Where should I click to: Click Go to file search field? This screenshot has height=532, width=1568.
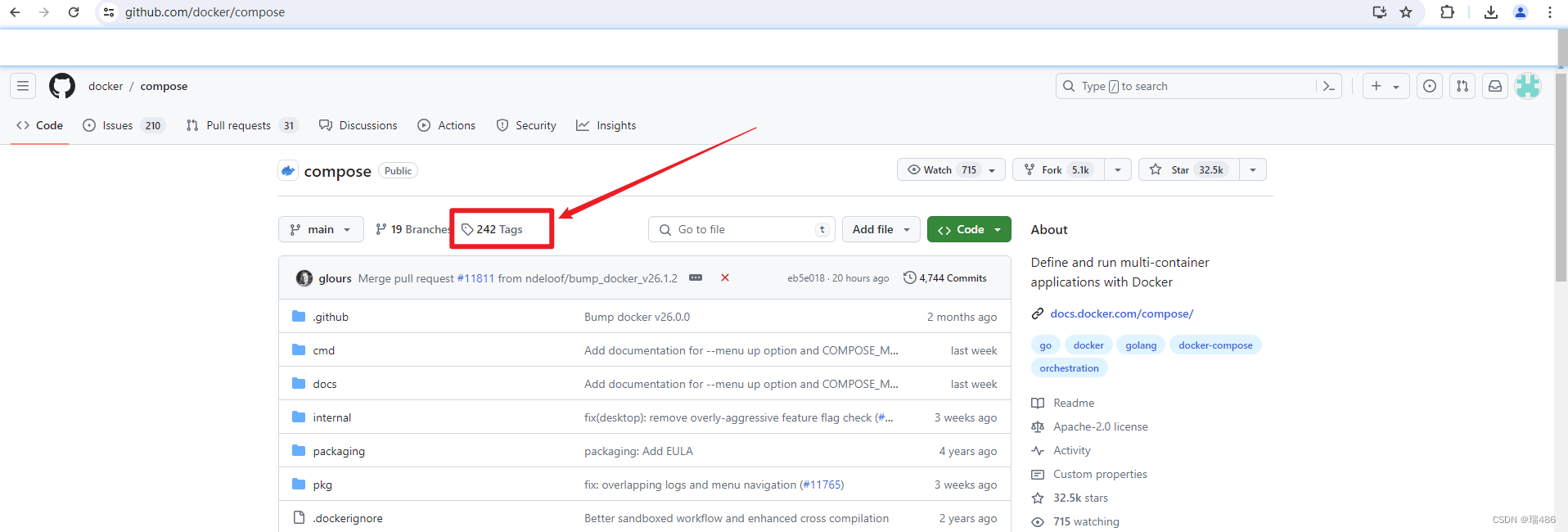point(741,229)
